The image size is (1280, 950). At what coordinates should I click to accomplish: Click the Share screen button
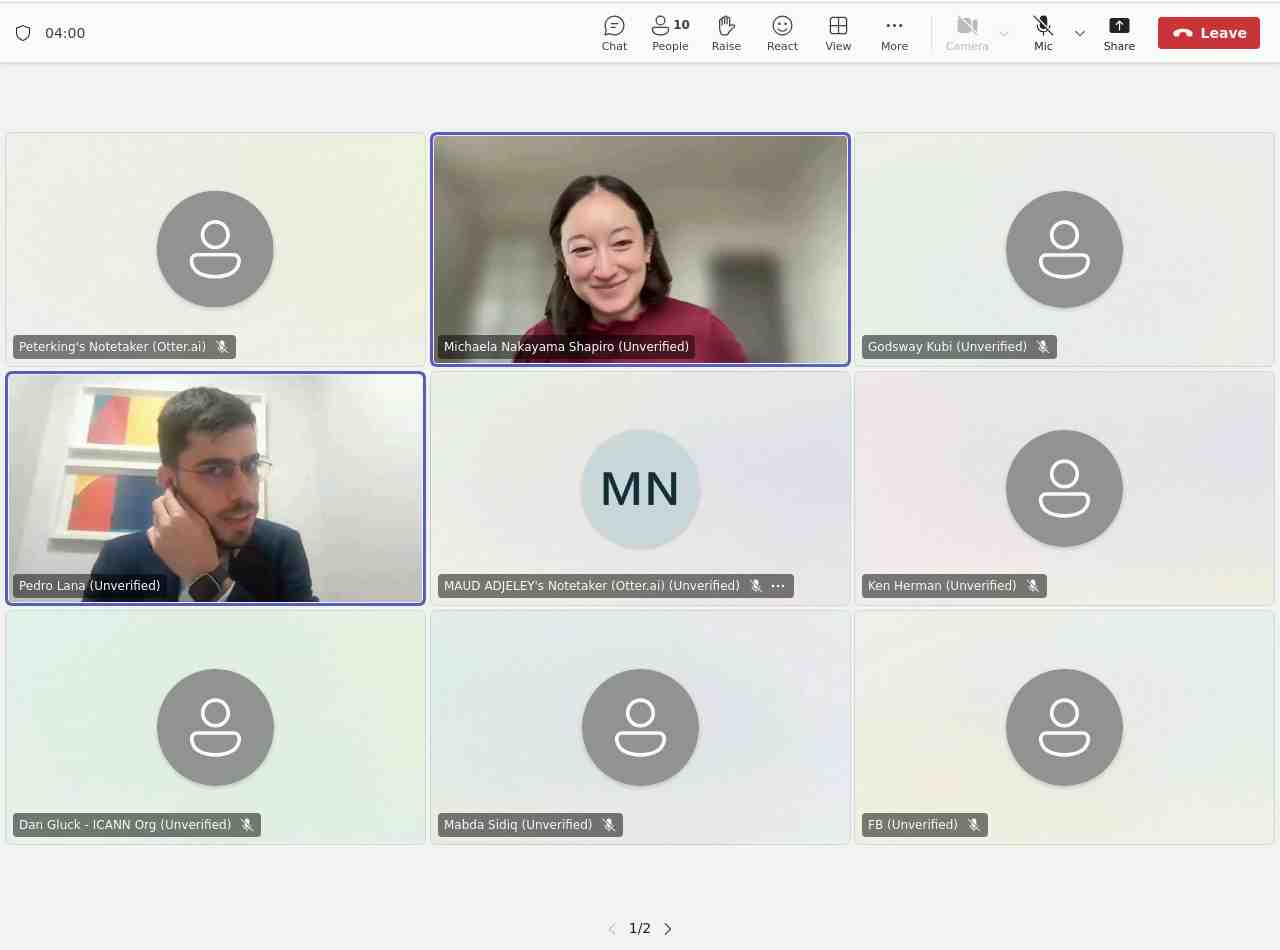click(1119, 33)
